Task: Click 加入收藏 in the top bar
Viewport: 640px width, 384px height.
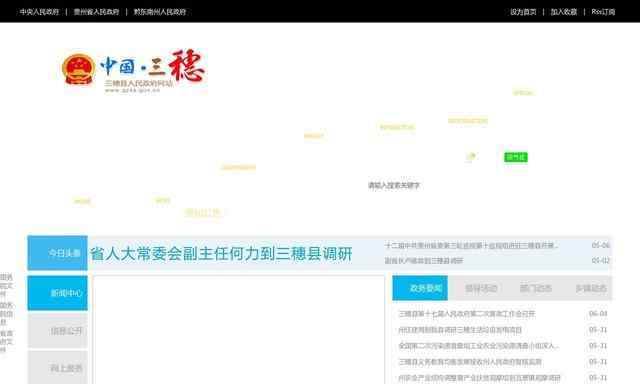Action: click(x=564, y=12)
